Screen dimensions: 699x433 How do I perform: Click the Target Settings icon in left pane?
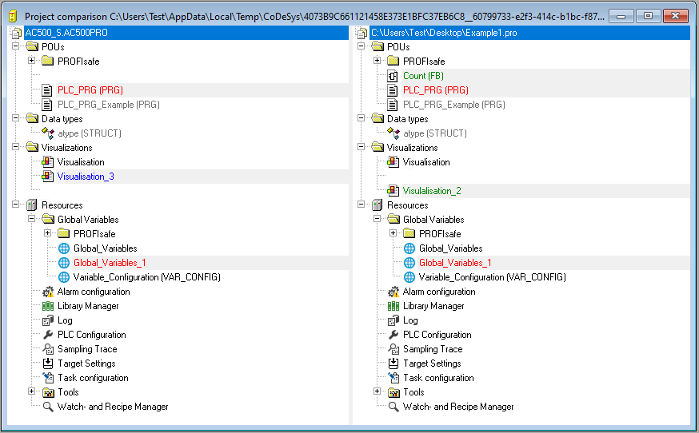click(47, 364)
